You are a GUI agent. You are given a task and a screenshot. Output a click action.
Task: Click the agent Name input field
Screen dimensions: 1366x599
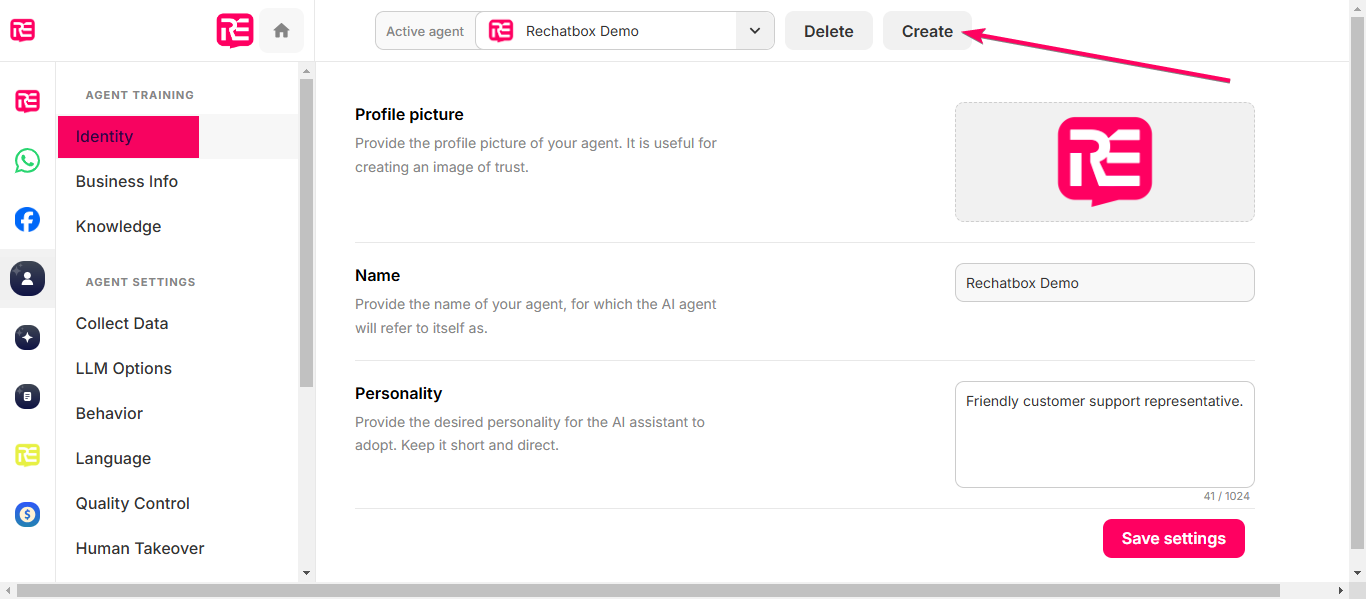click(1105, 283)
